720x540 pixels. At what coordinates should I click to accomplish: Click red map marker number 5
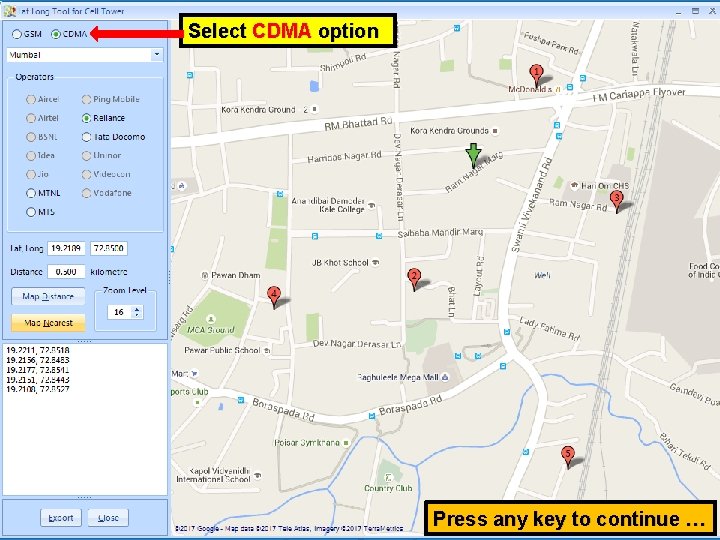click(x=568, y=457)
